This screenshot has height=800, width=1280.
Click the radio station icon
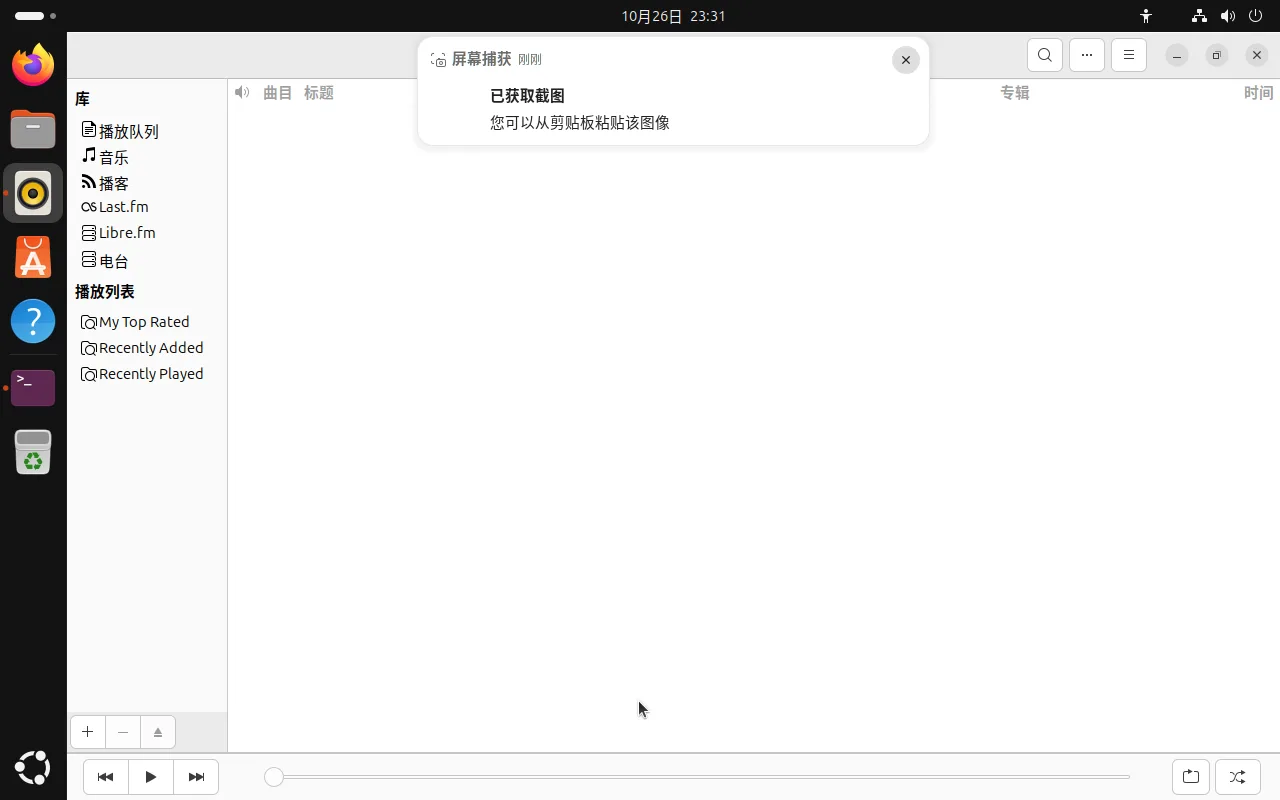(89, 260)
